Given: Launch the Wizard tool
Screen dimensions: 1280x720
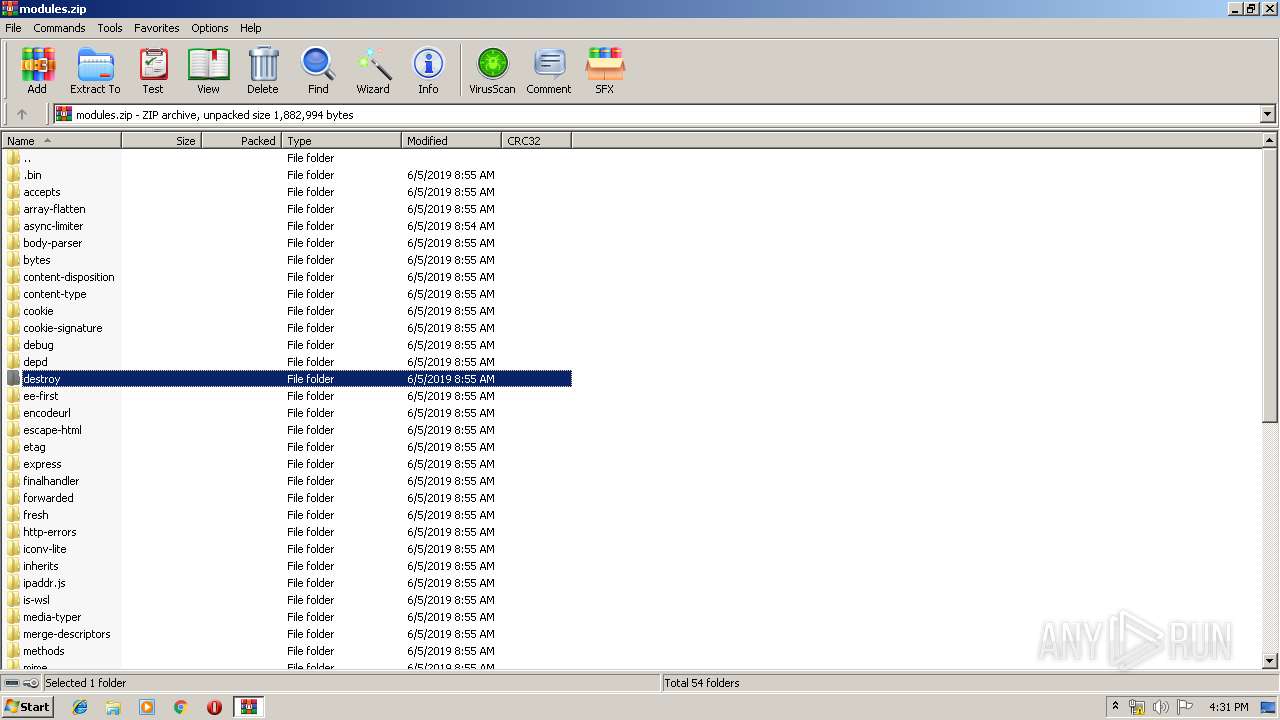Looking at the screenshot, I should click(x=373, y=71).
